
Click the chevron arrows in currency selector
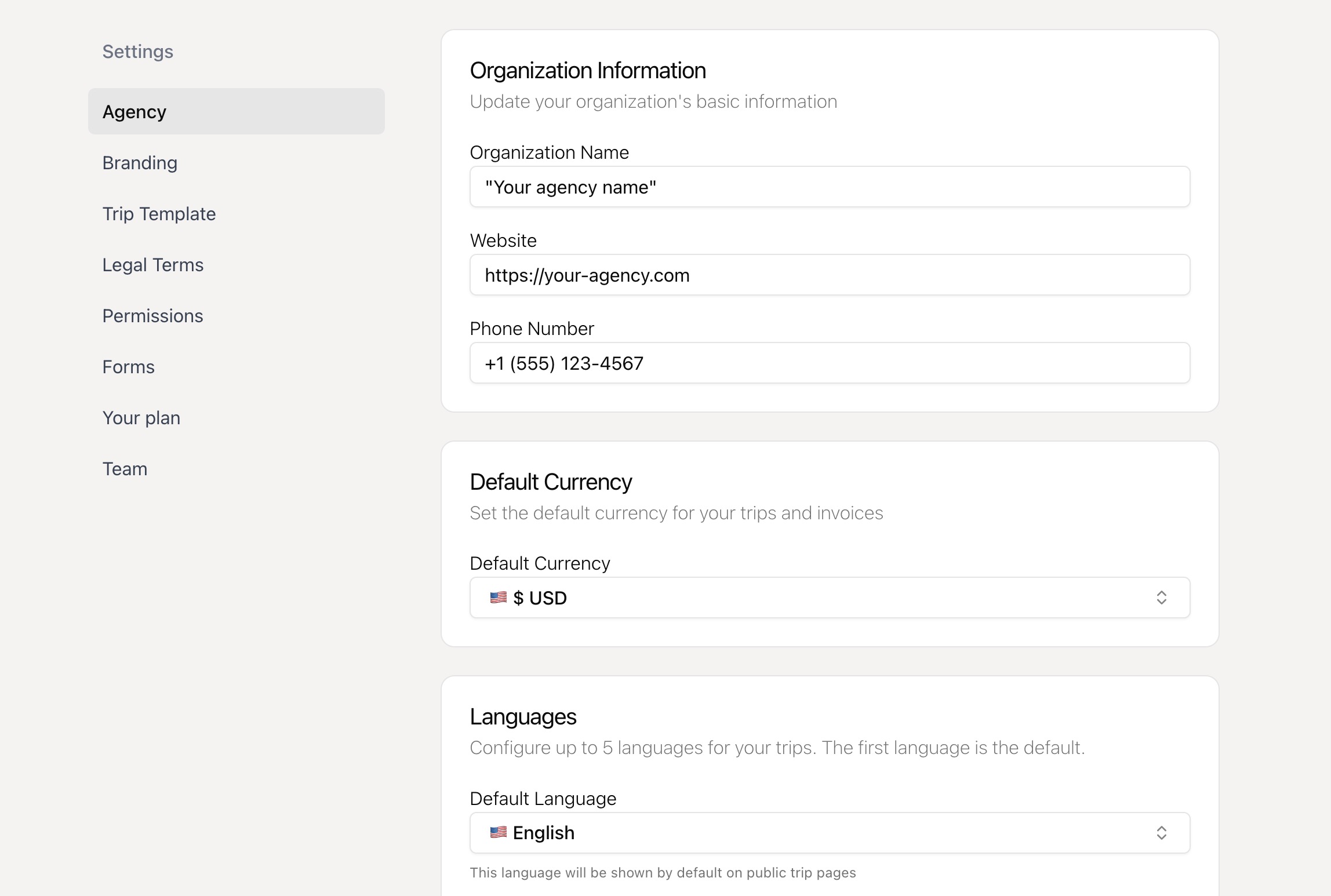coord(1161,598)
